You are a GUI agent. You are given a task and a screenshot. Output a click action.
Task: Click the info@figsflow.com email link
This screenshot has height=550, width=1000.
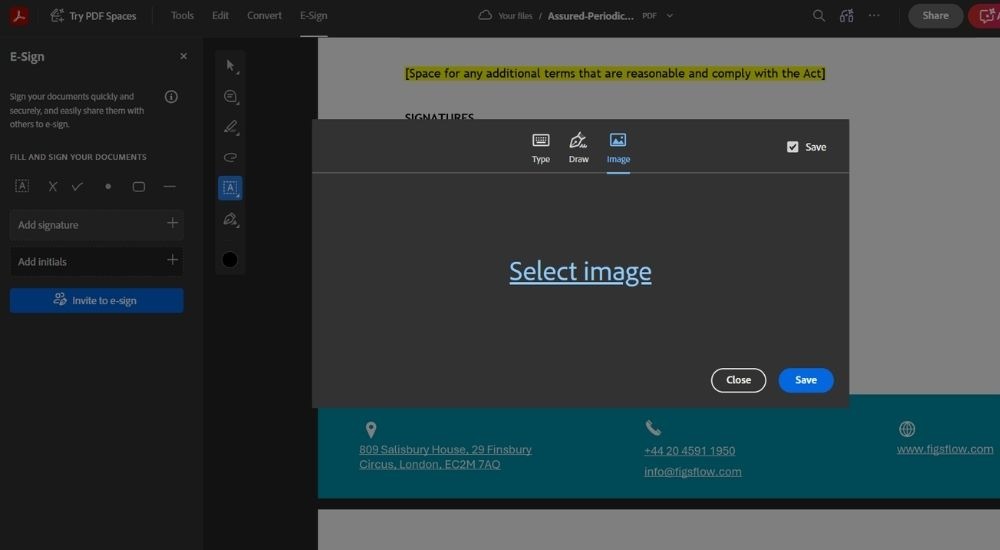pos(693,472)
